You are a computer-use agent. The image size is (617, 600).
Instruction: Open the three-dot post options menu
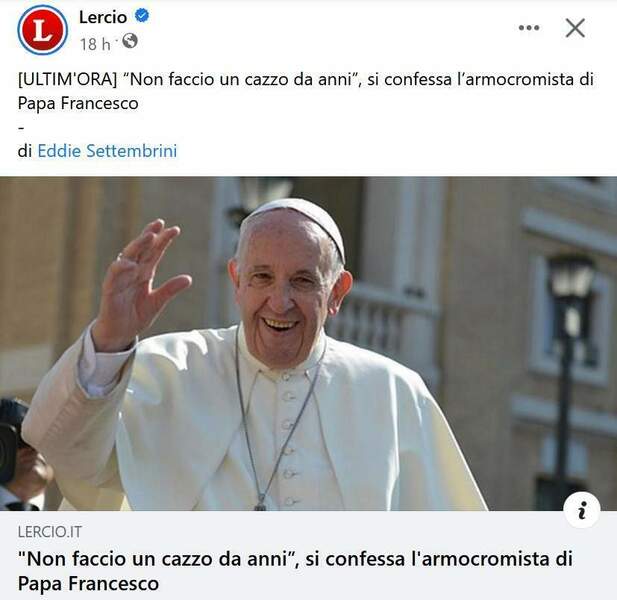point(529,28)
